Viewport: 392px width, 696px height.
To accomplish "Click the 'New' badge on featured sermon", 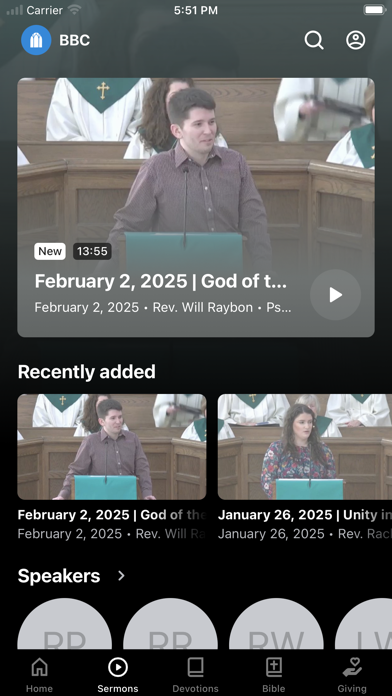I will [50, 251].
